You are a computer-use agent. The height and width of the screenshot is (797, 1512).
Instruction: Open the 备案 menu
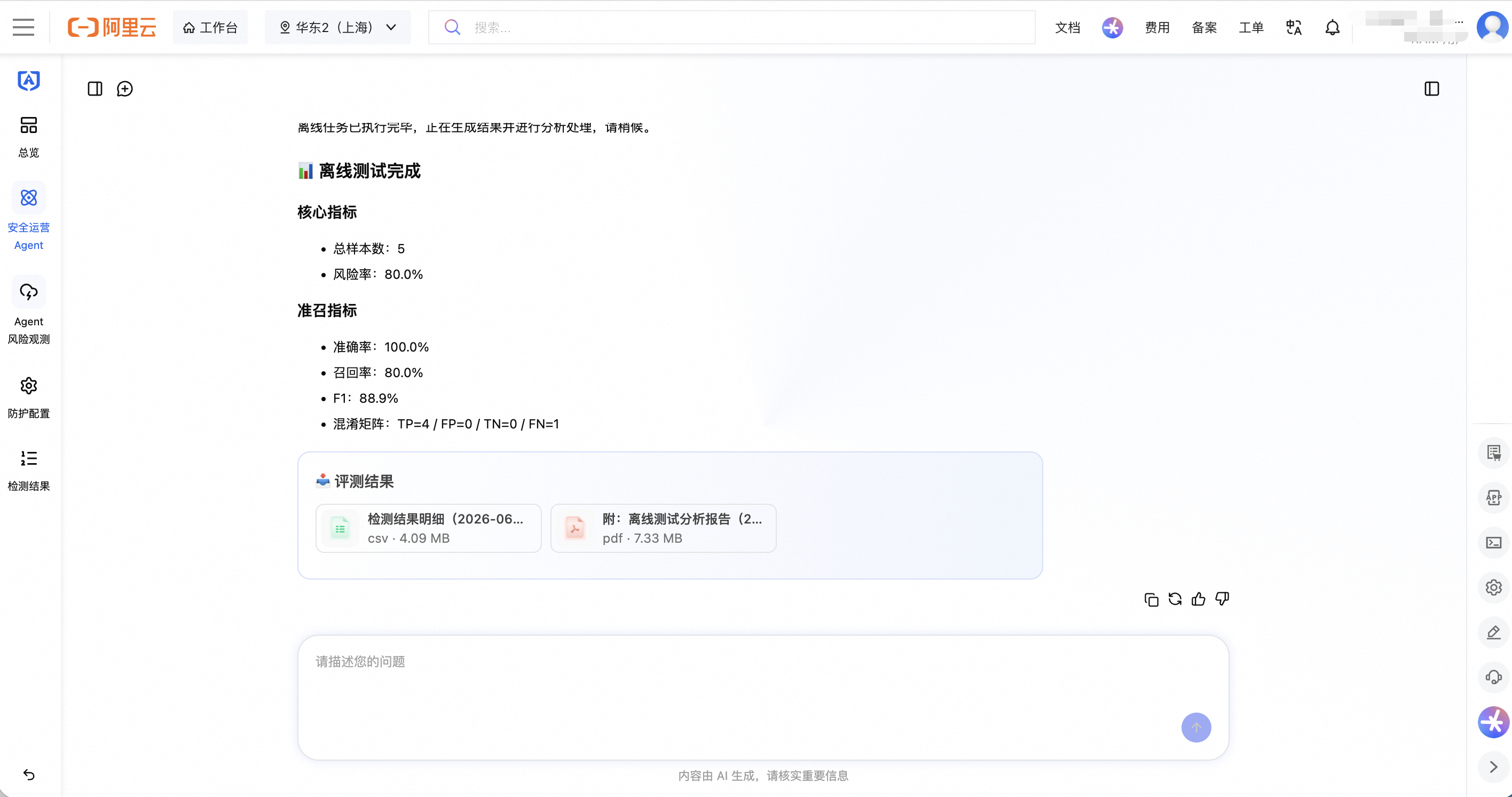(1204, 28)
